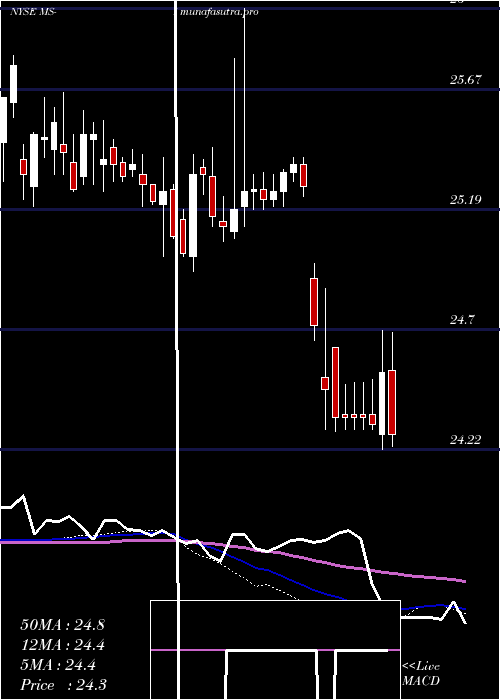The width and height of the screenshot is (500, 700).
Task: Click the 50MA : 24.8 readout
Action: 62,625
